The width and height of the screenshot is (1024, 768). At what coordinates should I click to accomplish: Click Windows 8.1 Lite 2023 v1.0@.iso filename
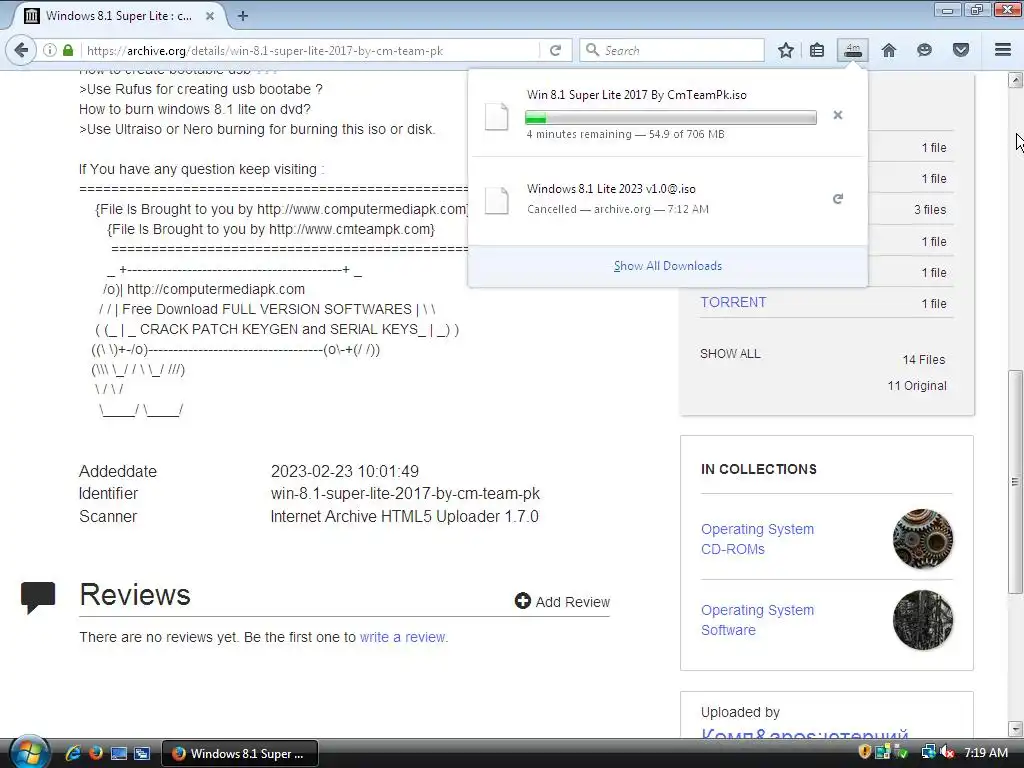(611, 189)
